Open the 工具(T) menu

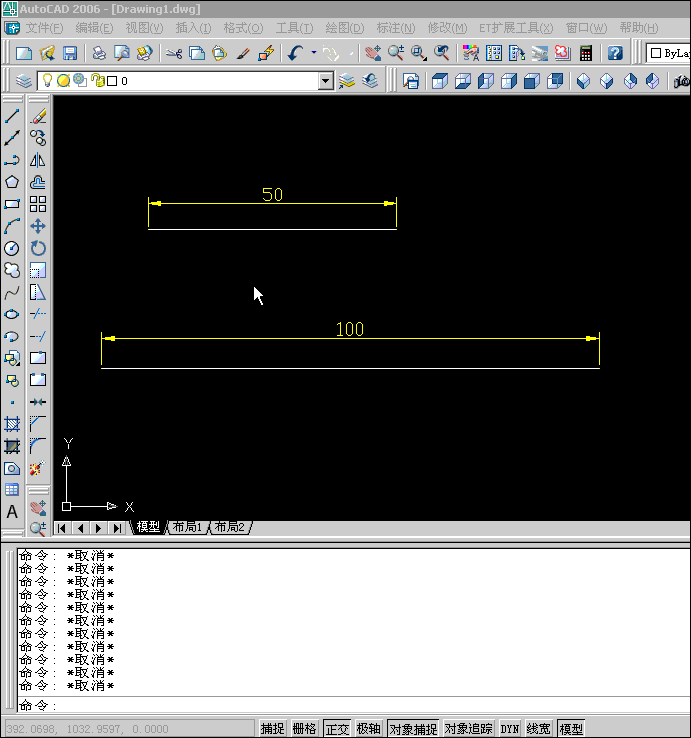pos(294,28)
